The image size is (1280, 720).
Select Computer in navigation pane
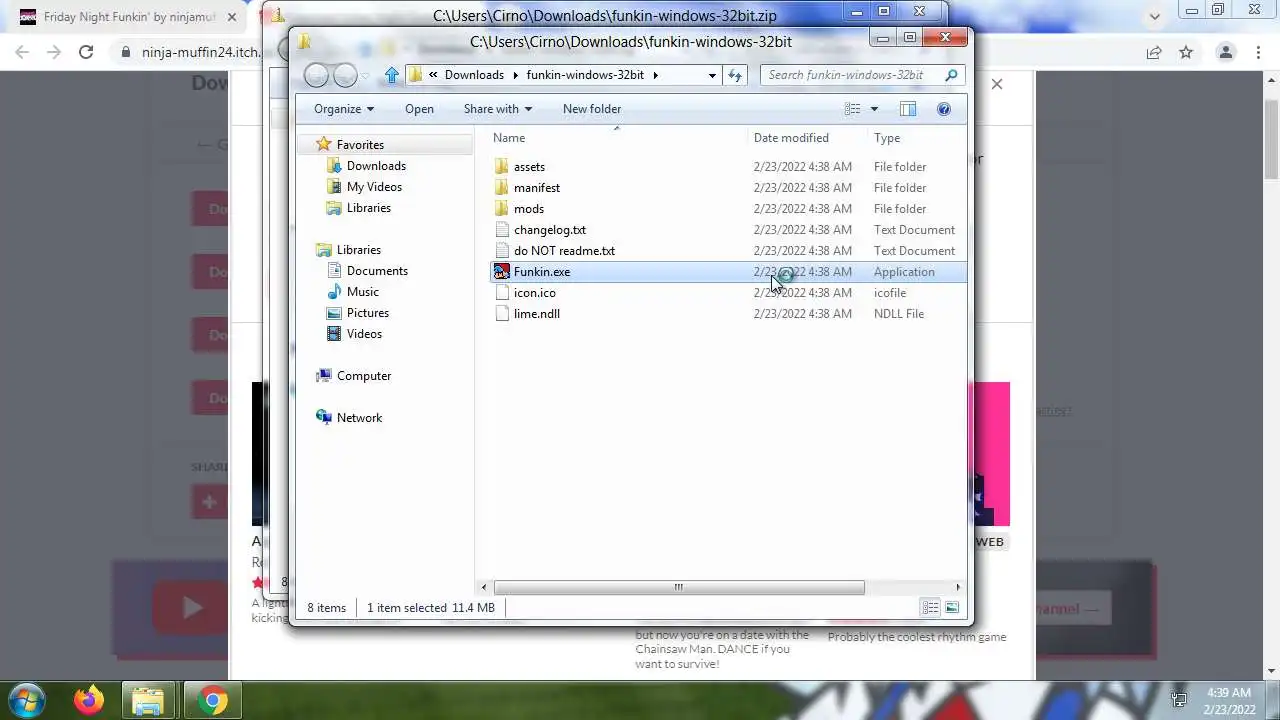click(364, 376)
